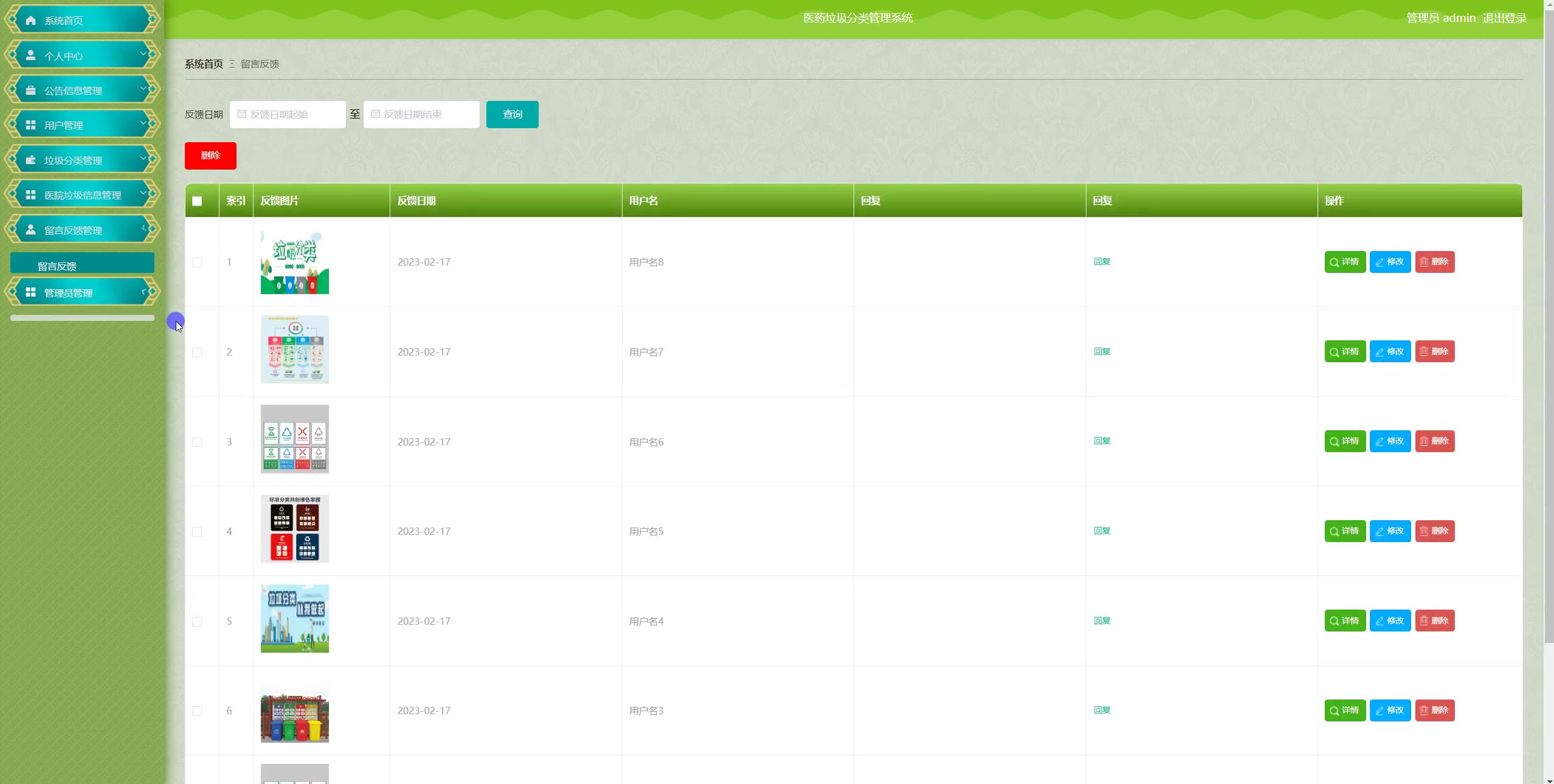Open 详情 for row 用户名7
Viewport: 1554px width, 784px height.
pos(1345,351)
